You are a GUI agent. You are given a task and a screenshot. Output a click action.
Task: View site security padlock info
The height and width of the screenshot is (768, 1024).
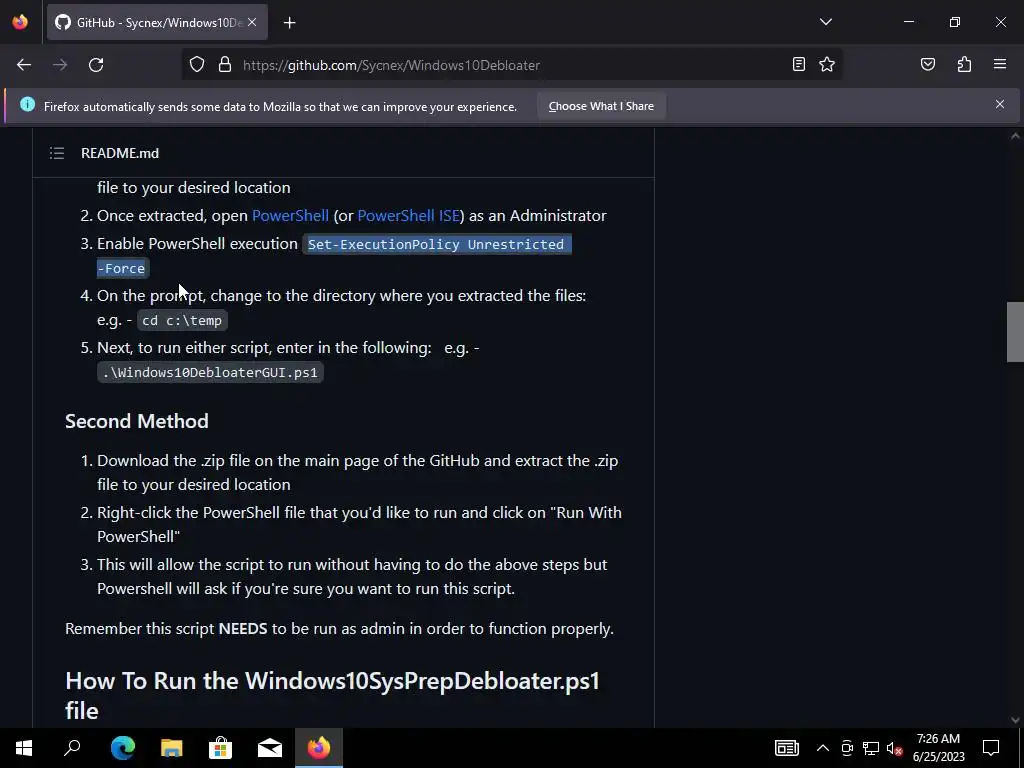225,65
